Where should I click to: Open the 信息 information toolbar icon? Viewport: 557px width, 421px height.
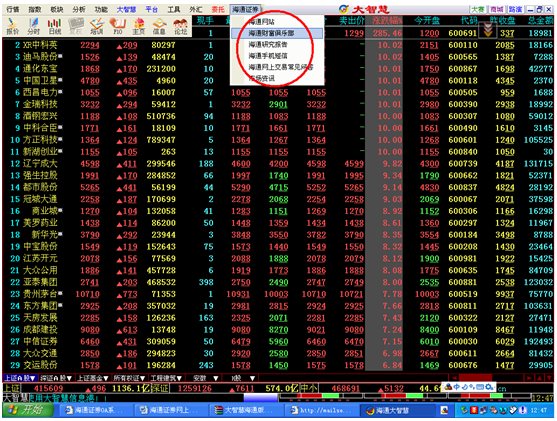click(x=159, y=26)
